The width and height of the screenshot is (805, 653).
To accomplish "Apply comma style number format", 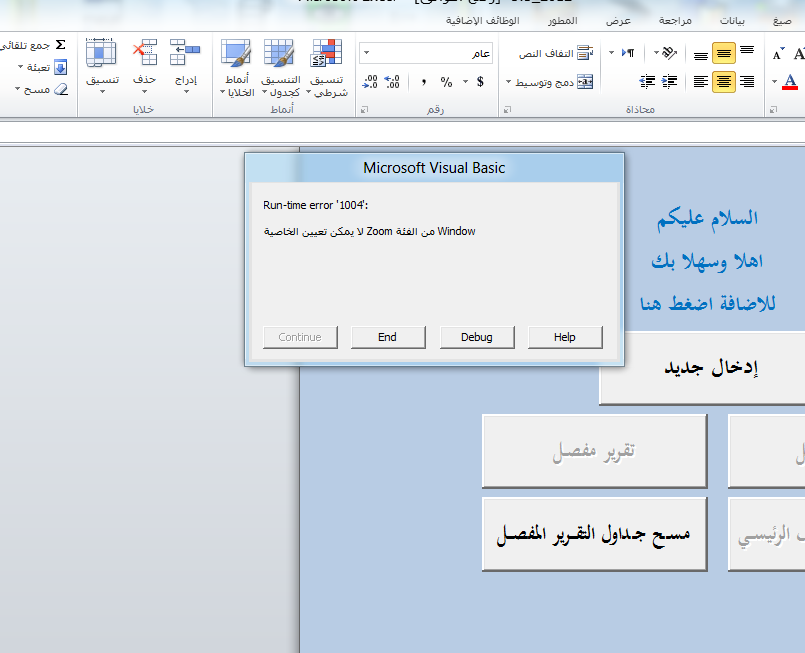I will (424, 82).
